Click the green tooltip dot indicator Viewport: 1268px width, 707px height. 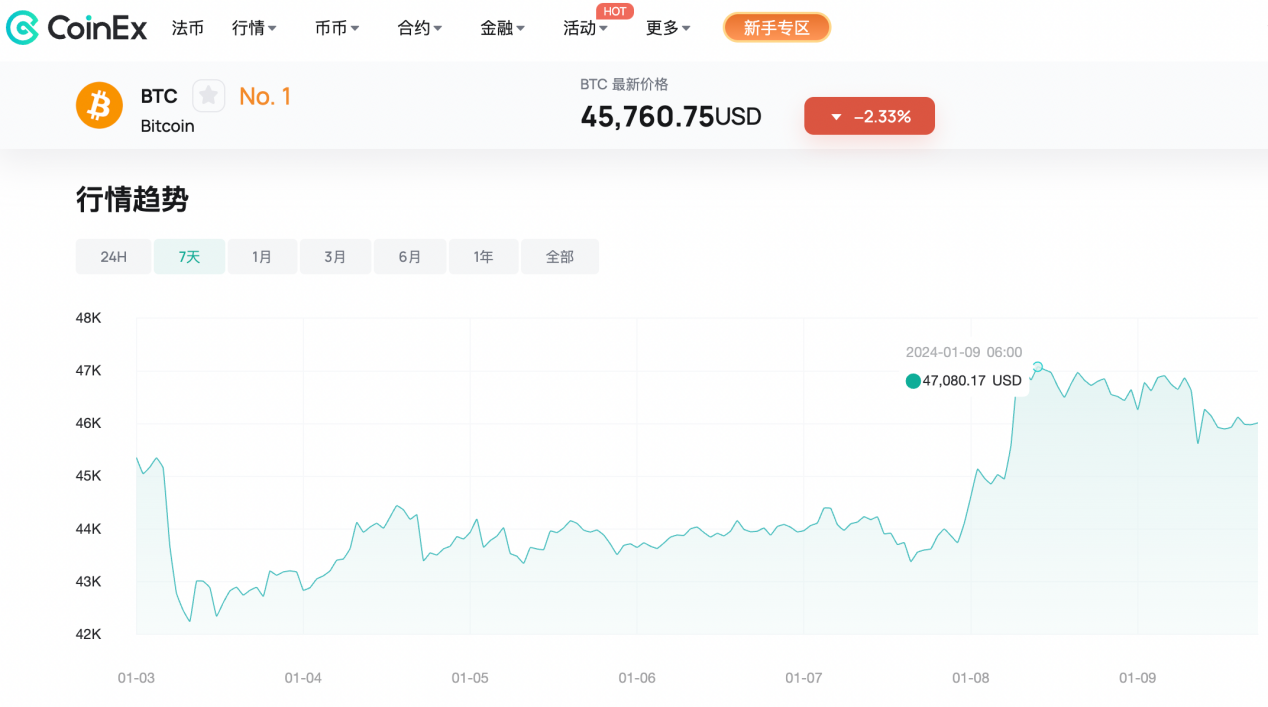tap(912, 380)
